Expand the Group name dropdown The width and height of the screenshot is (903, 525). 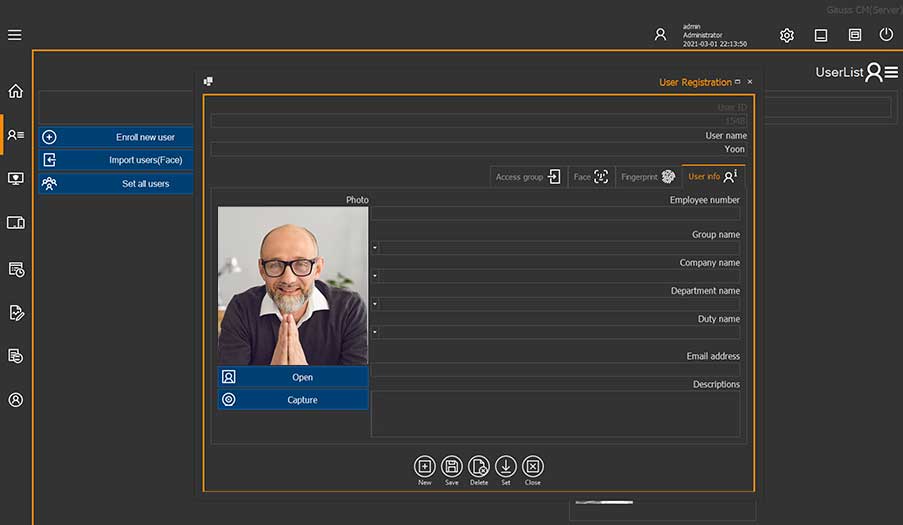(375, 248)
